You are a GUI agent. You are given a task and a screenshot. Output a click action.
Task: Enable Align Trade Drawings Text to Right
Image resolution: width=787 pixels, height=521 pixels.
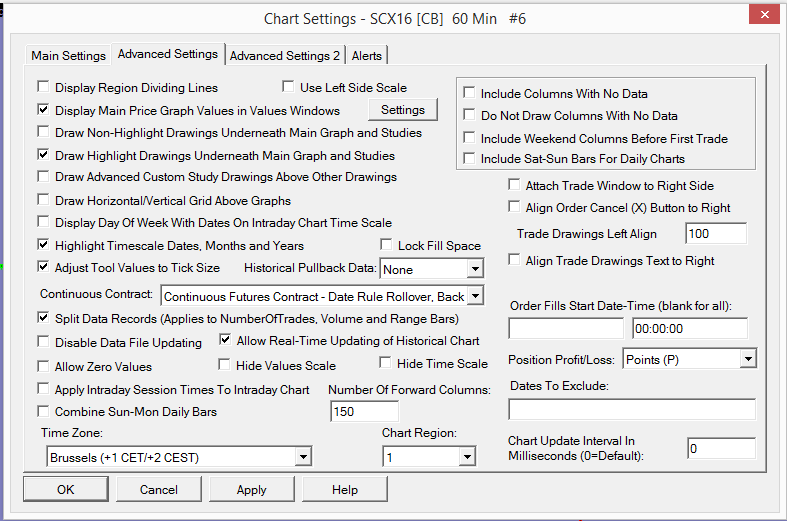click(x=514, y=260)
